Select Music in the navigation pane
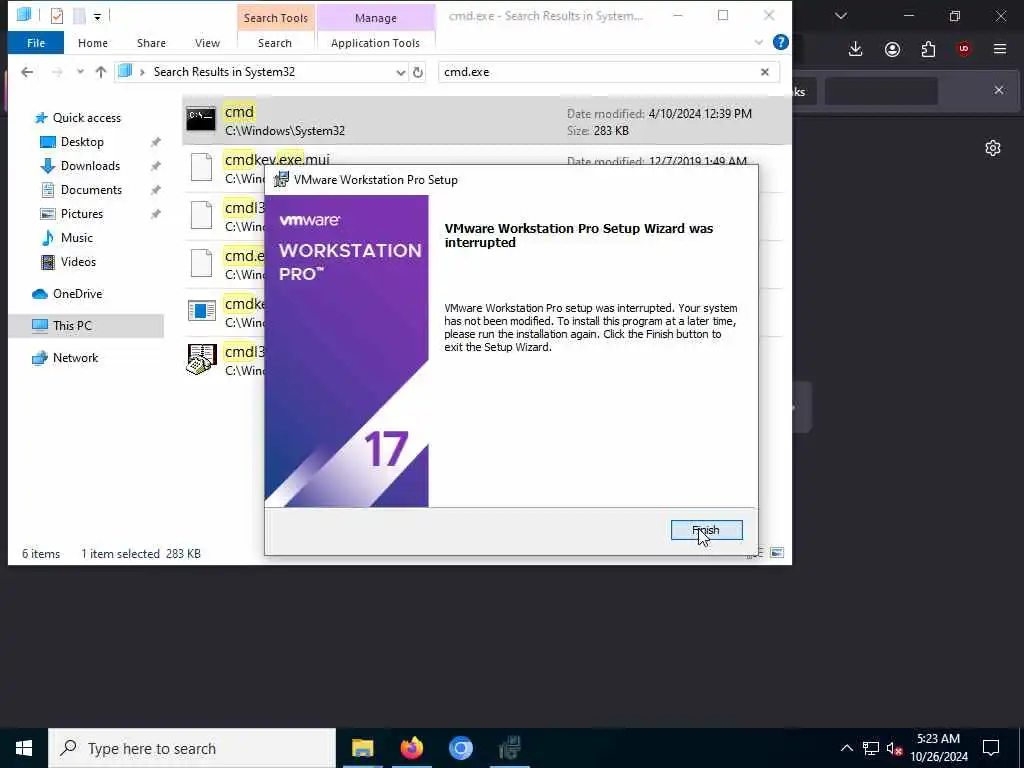The image size is (1024, 768). [x=76, y=238]
